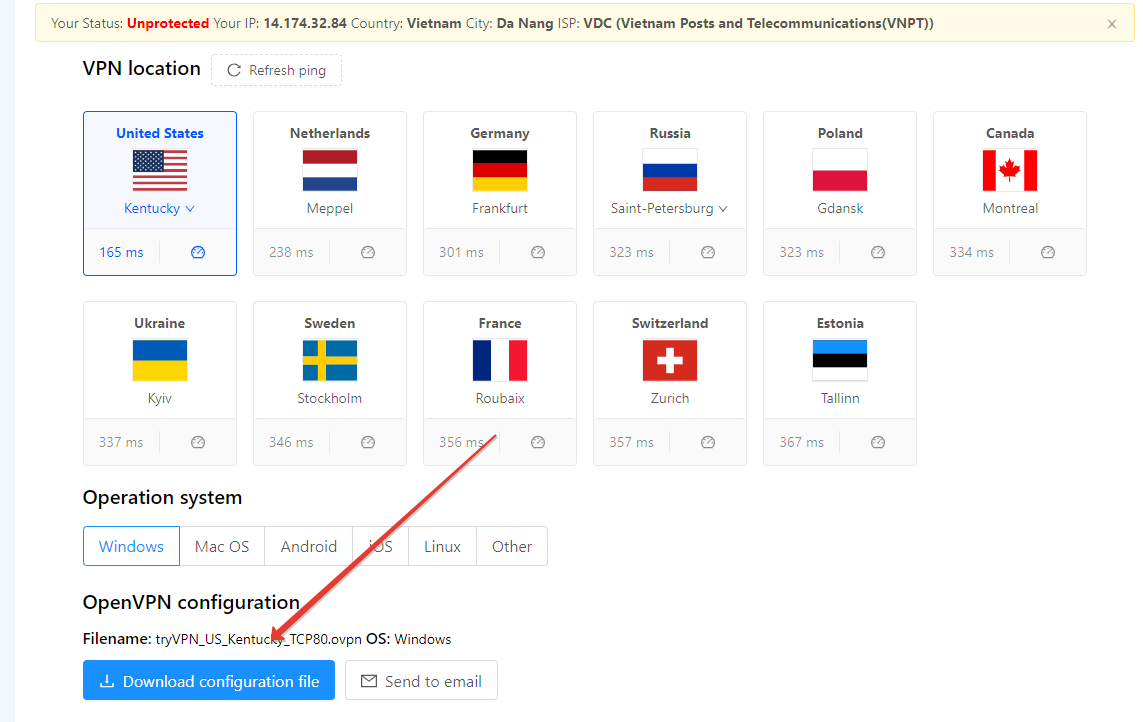Viewport: 1144px width, 722px height.
Task: Run speed test for Germany
Action: click(x=538, y=252)
